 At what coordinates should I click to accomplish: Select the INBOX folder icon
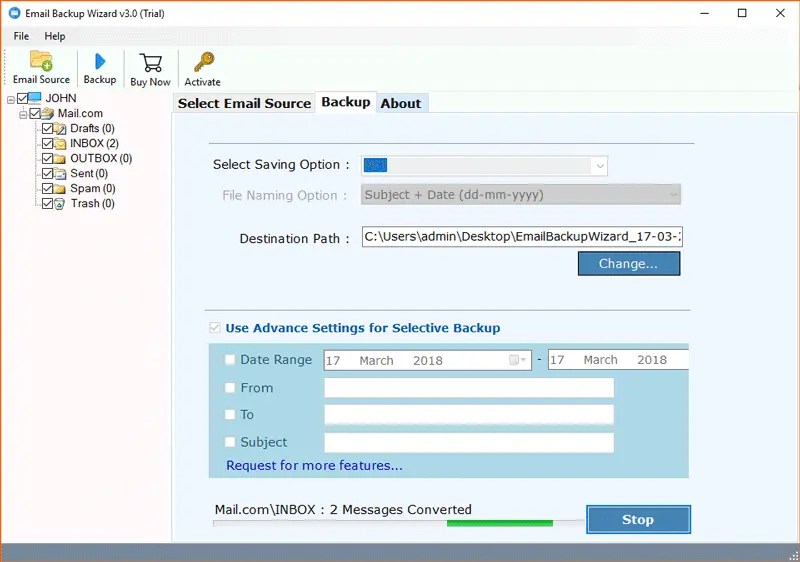61,144
